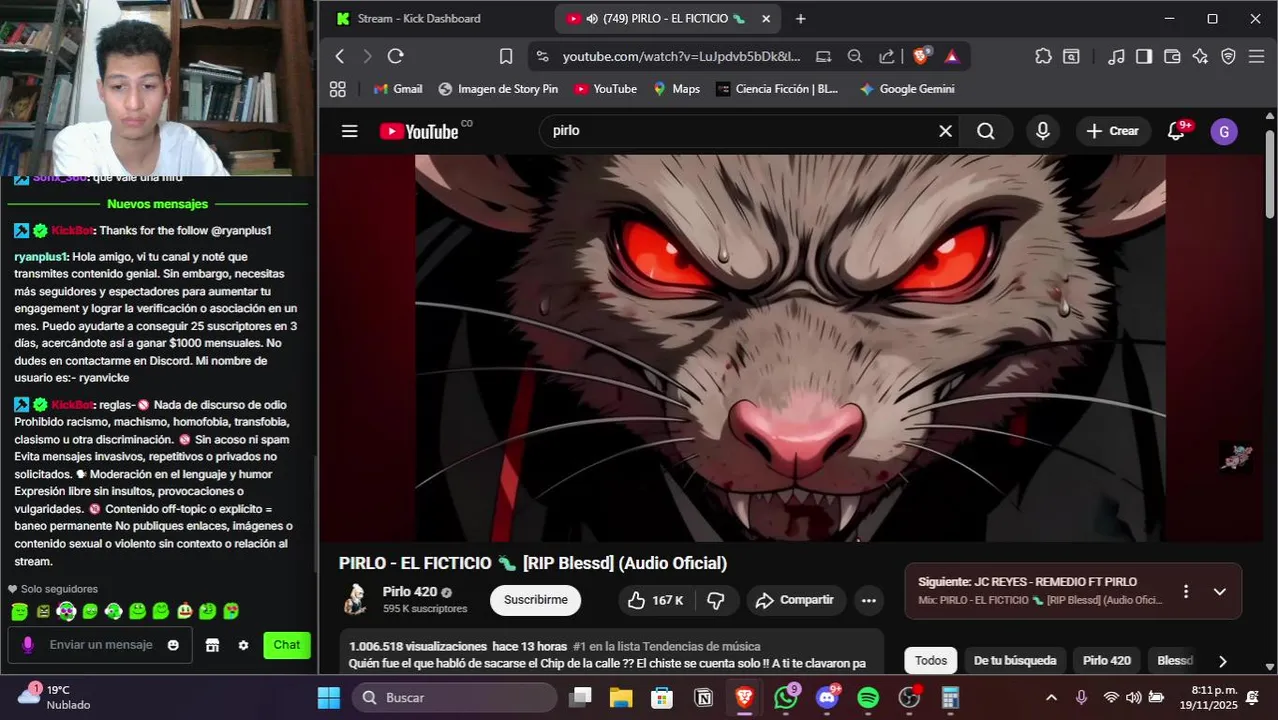Expand the Mix playlist chevron

coord(1219,591)
